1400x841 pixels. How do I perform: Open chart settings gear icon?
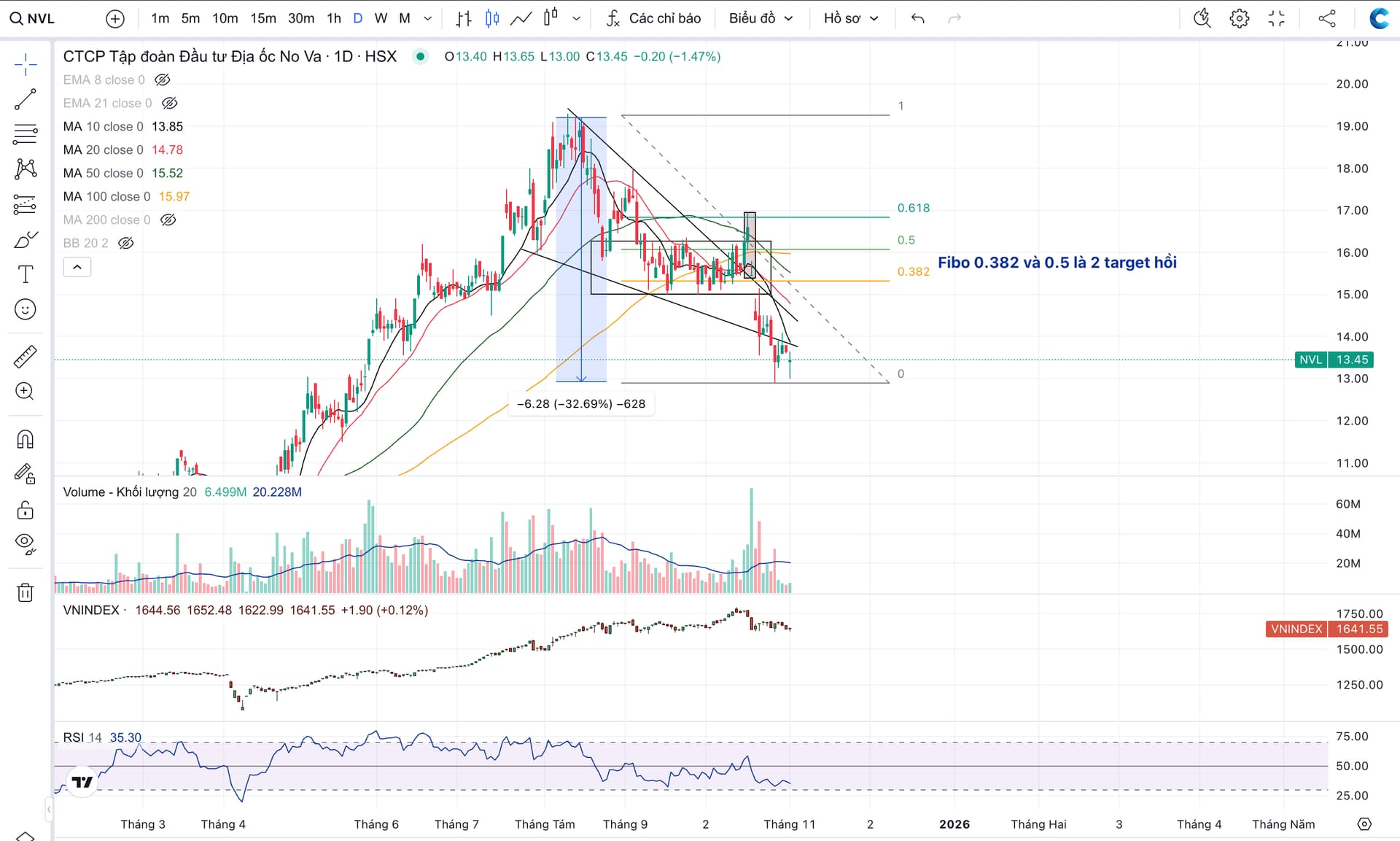pyautogui.click(x=1239, y=18)
